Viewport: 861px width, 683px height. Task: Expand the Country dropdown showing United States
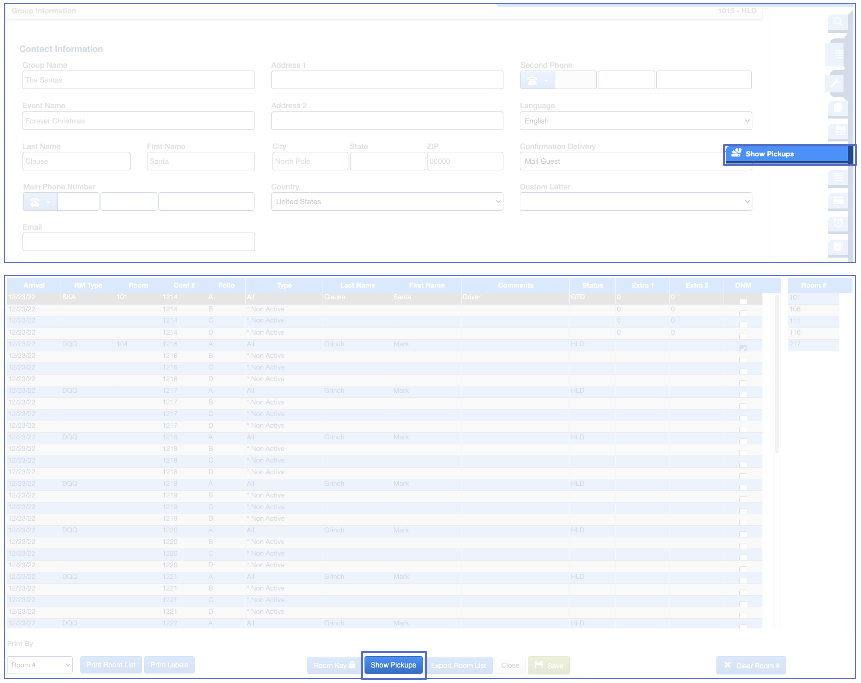(x=387, y=202)
